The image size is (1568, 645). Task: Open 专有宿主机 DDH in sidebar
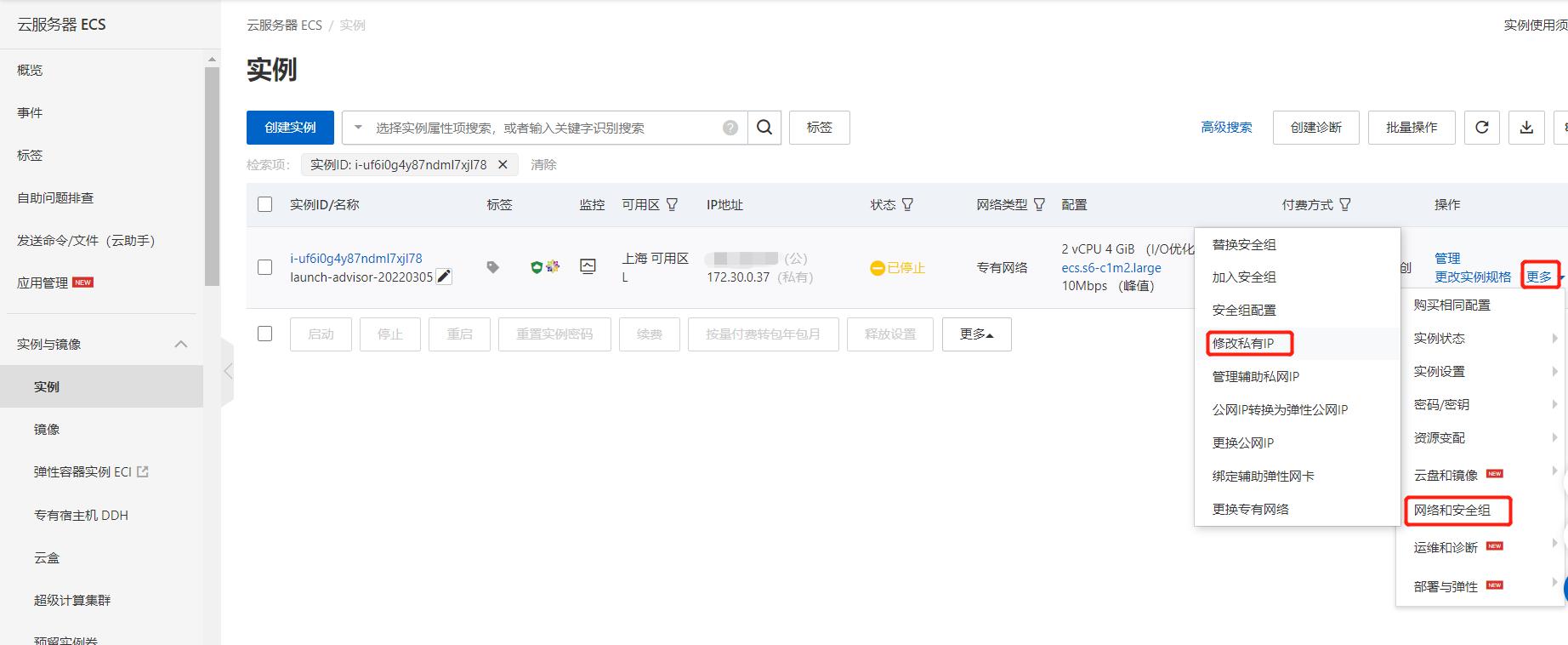pyautogui.click(x=81, y=515)
